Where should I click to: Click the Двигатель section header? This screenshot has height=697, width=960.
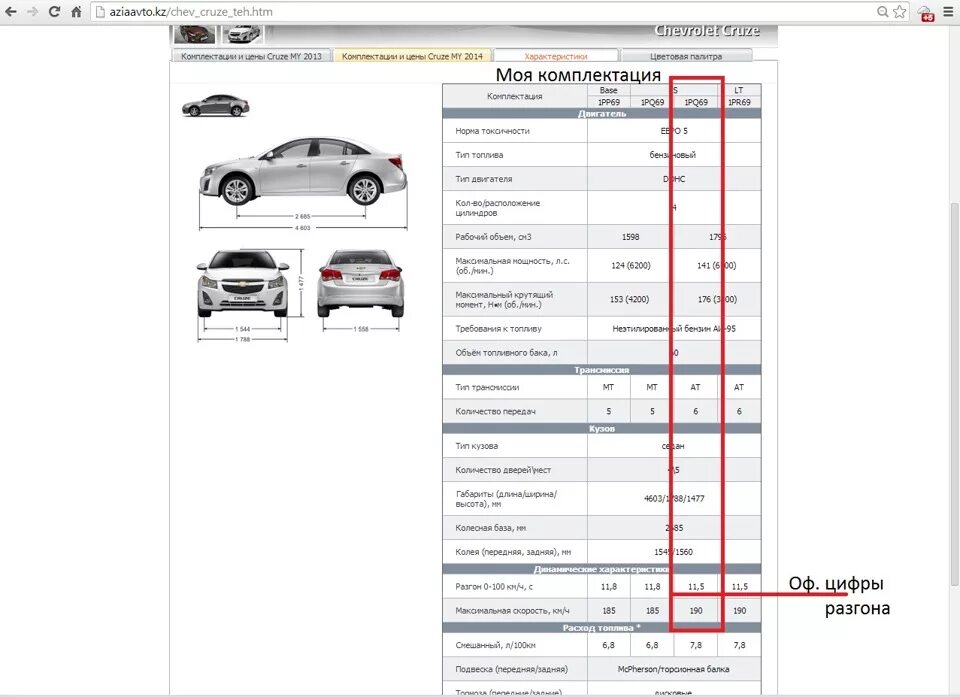pos(602,113)
